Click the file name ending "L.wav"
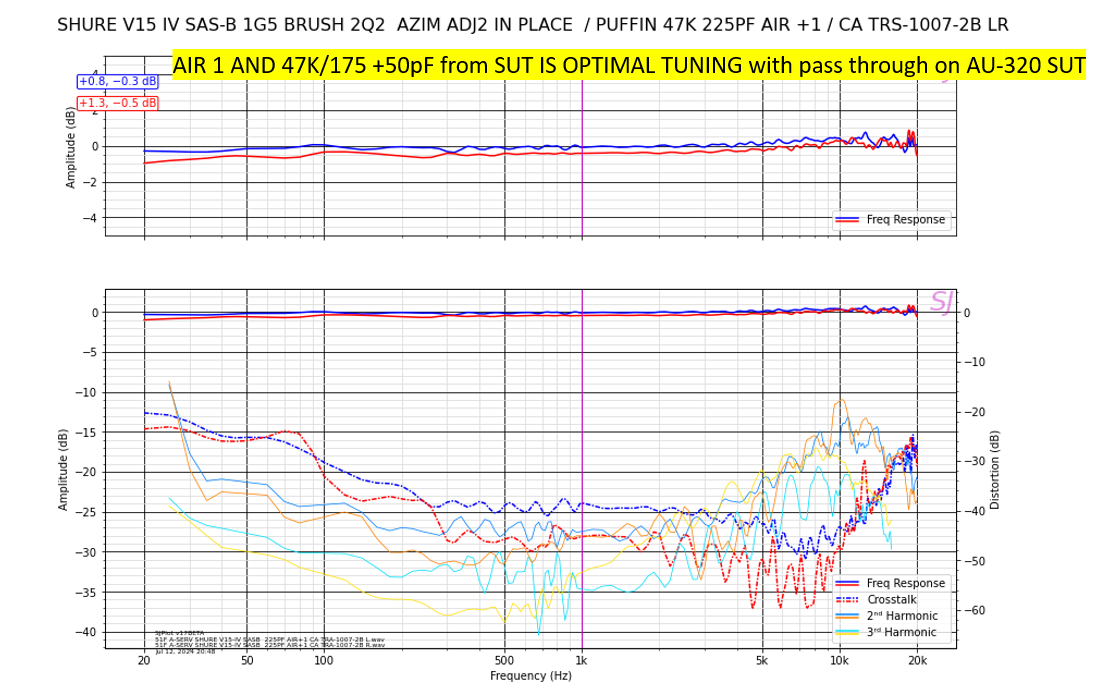The width and height of the screenshot is (1105, 691). click(x=270, y=640)
